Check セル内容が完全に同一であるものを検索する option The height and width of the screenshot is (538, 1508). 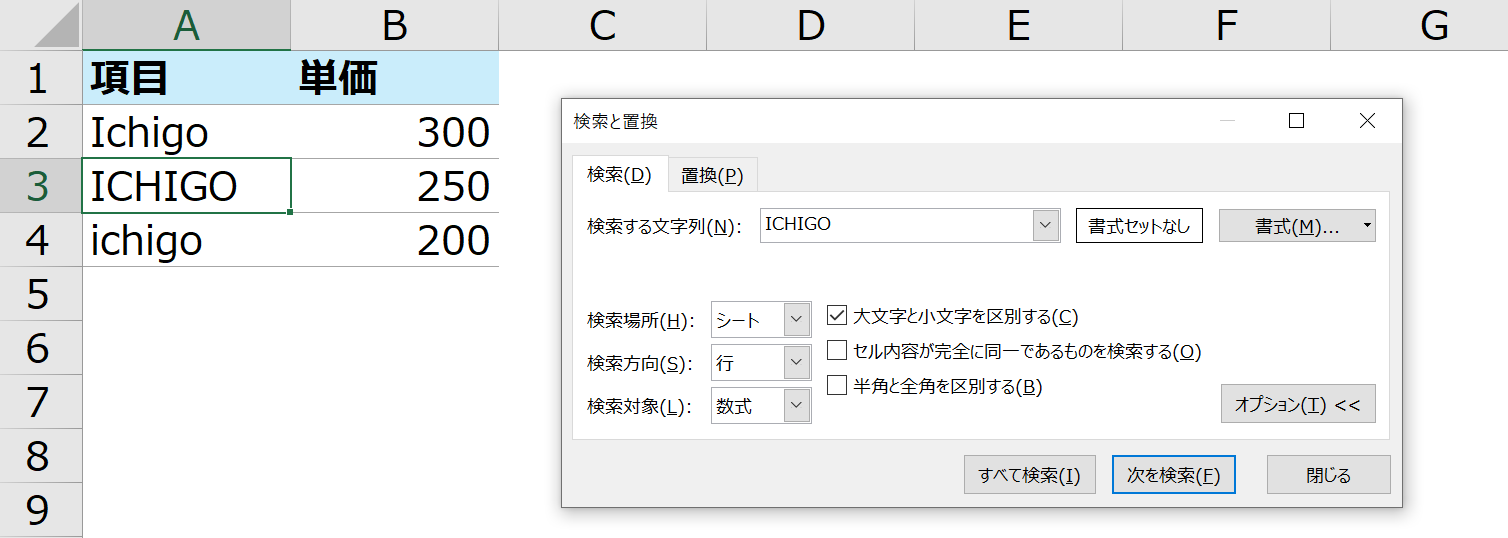[x=837, y=351]
